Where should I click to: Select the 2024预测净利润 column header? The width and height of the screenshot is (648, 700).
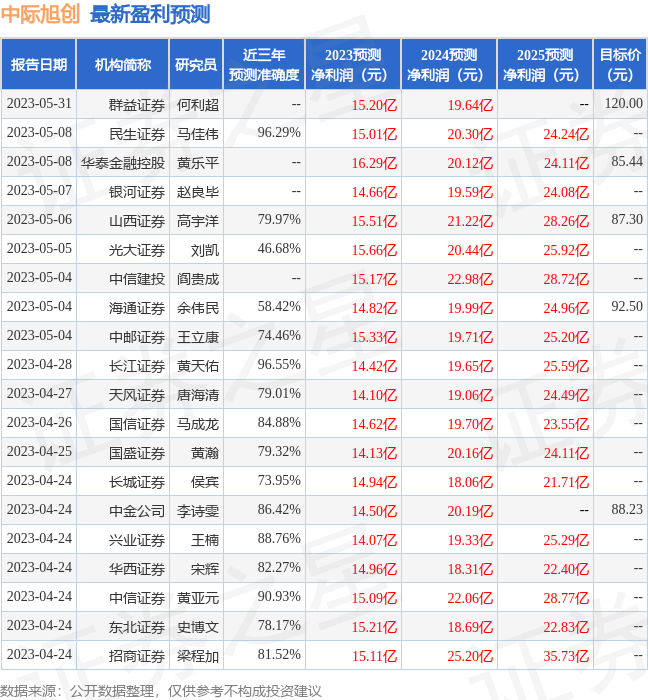(x=449, y=65)
